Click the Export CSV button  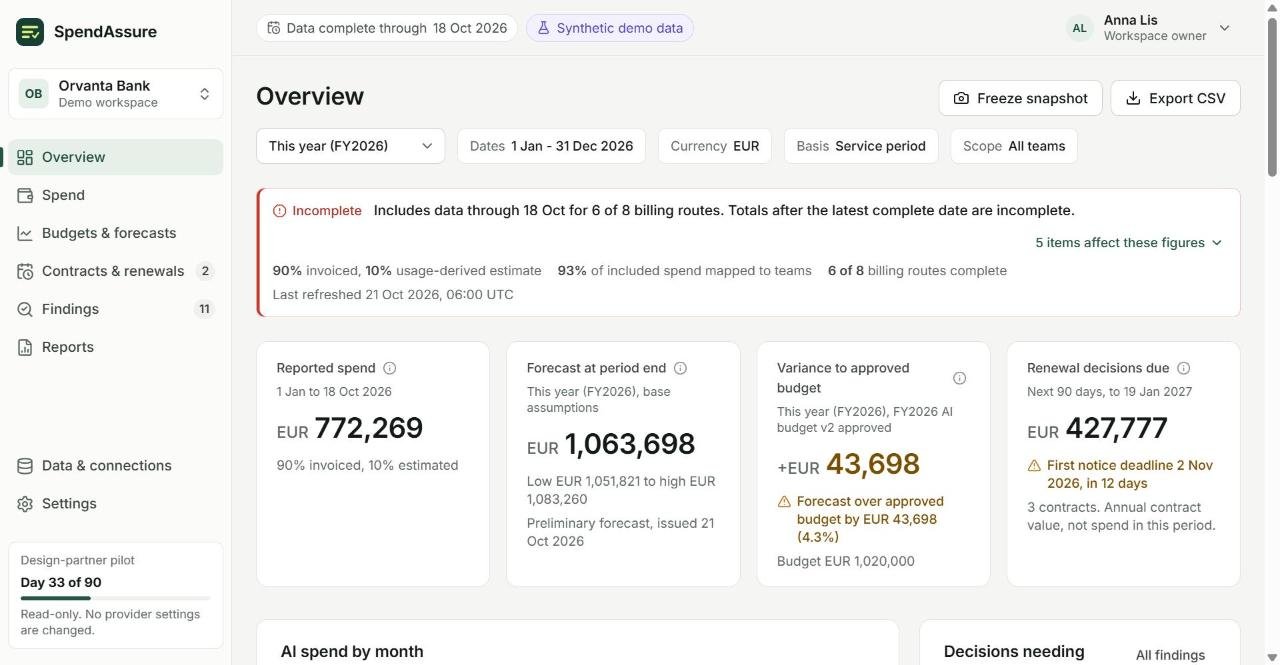click(1175, 98)
